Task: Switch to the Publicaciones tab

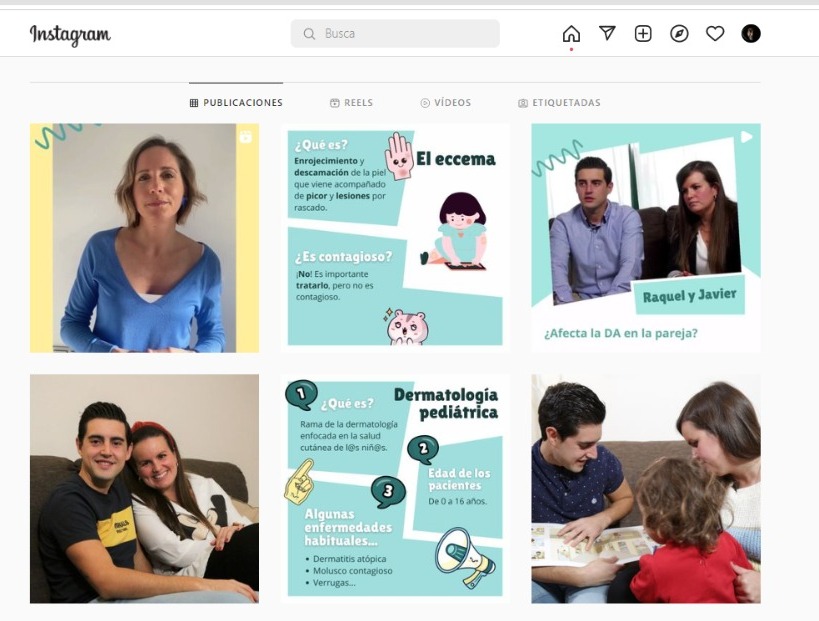Action: (x=236, y=103)
